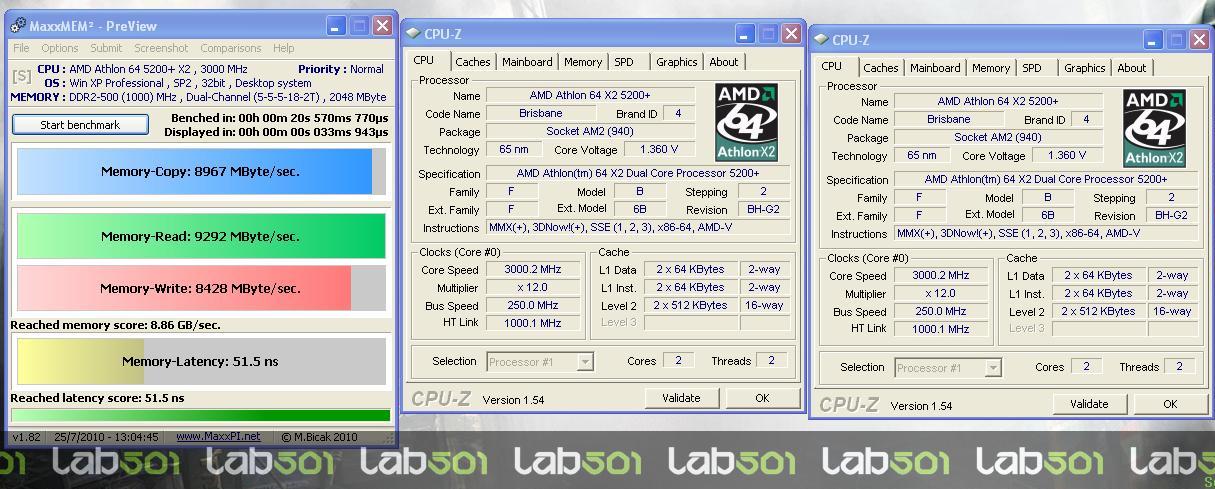
Task: Click Code Name Brisbane in right CPU-Z
Action: [948, 119]
